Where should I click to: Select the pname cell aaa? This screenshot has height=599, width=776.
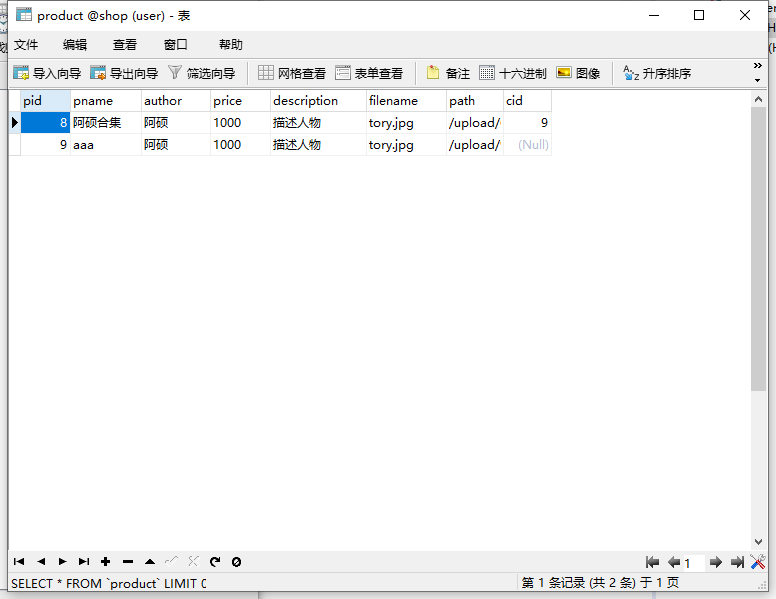[x=106, y=145]
